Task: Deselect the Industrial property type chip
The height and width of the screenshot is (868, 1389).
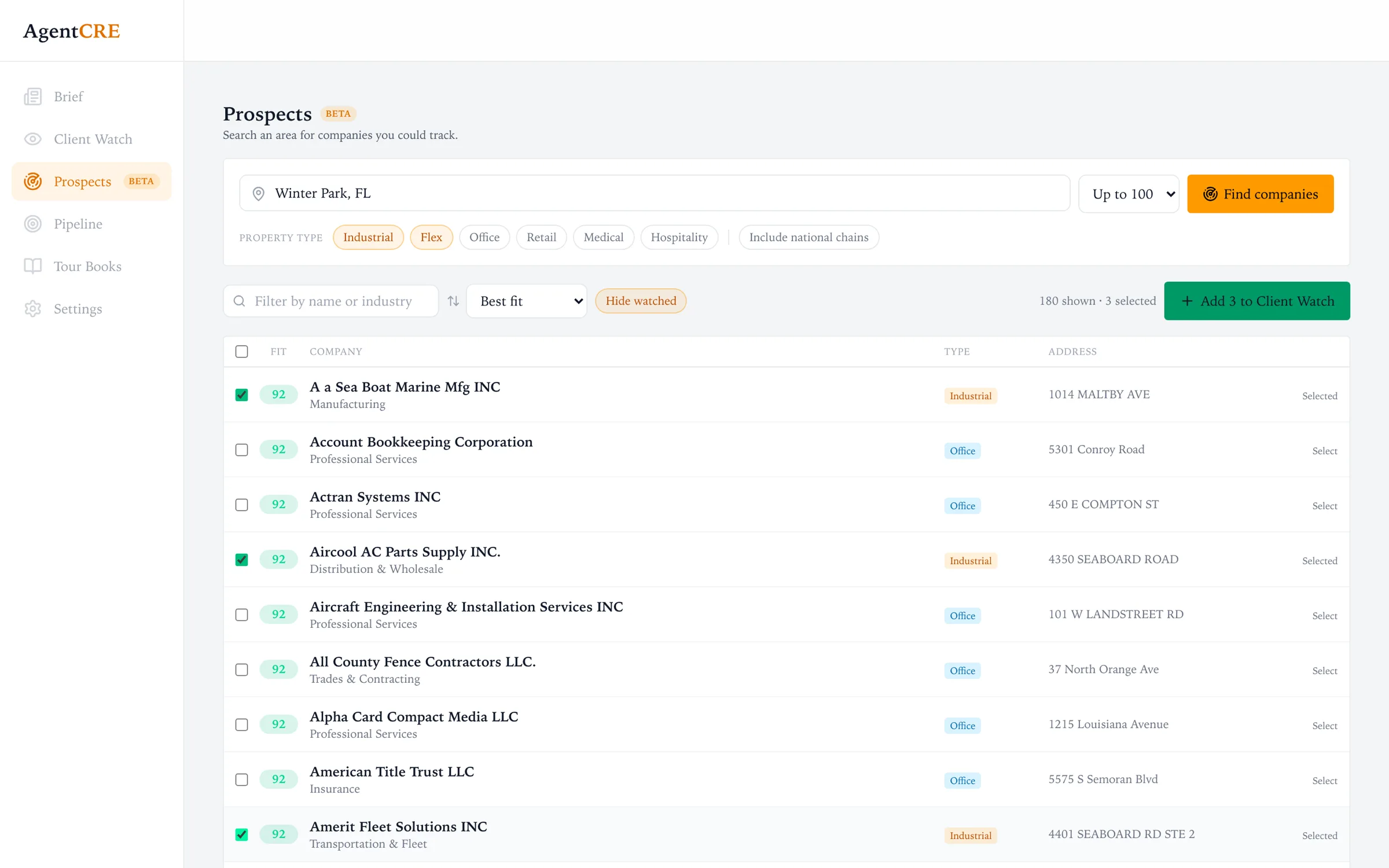Action: click(x=368, y=237)
